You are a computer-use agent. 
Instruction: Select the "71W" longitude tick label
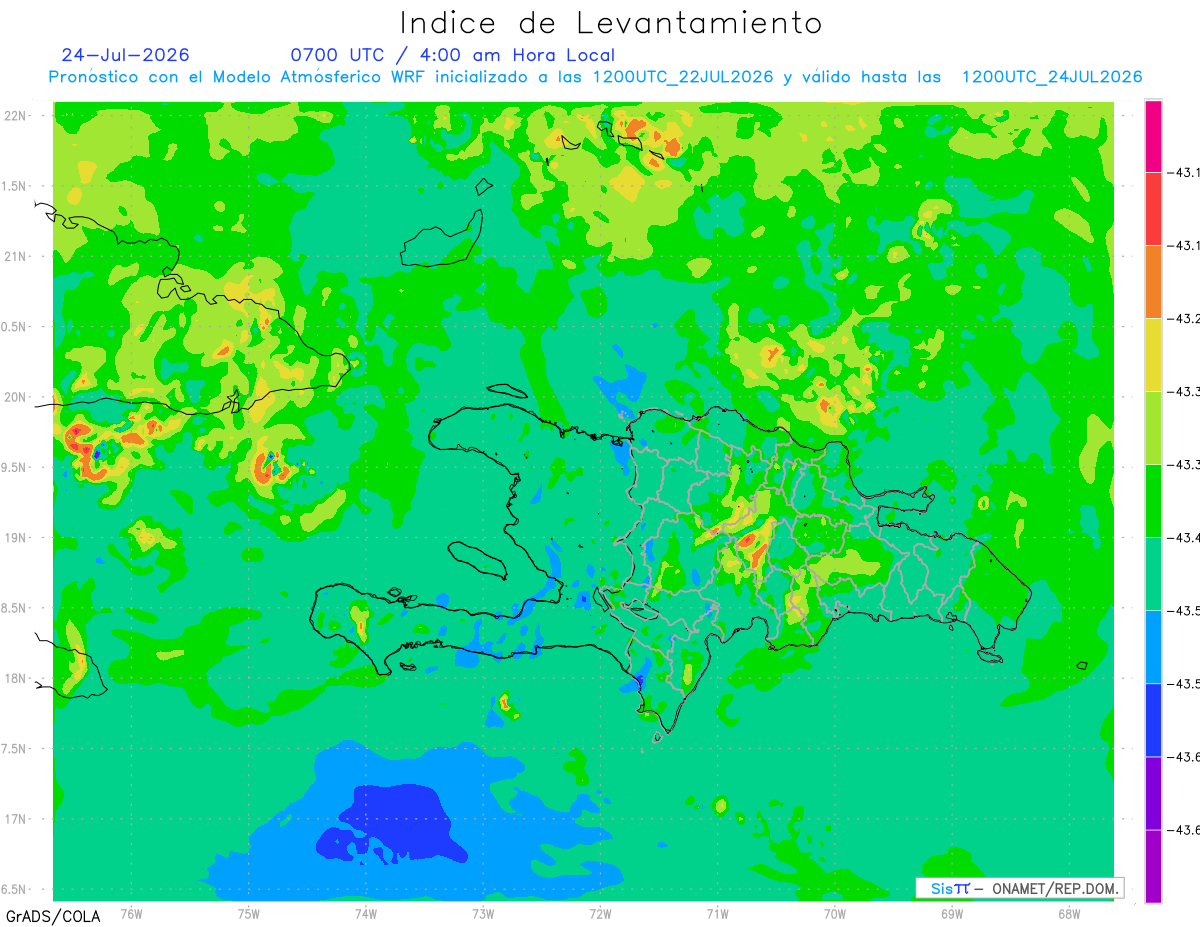tap(717, 913)
